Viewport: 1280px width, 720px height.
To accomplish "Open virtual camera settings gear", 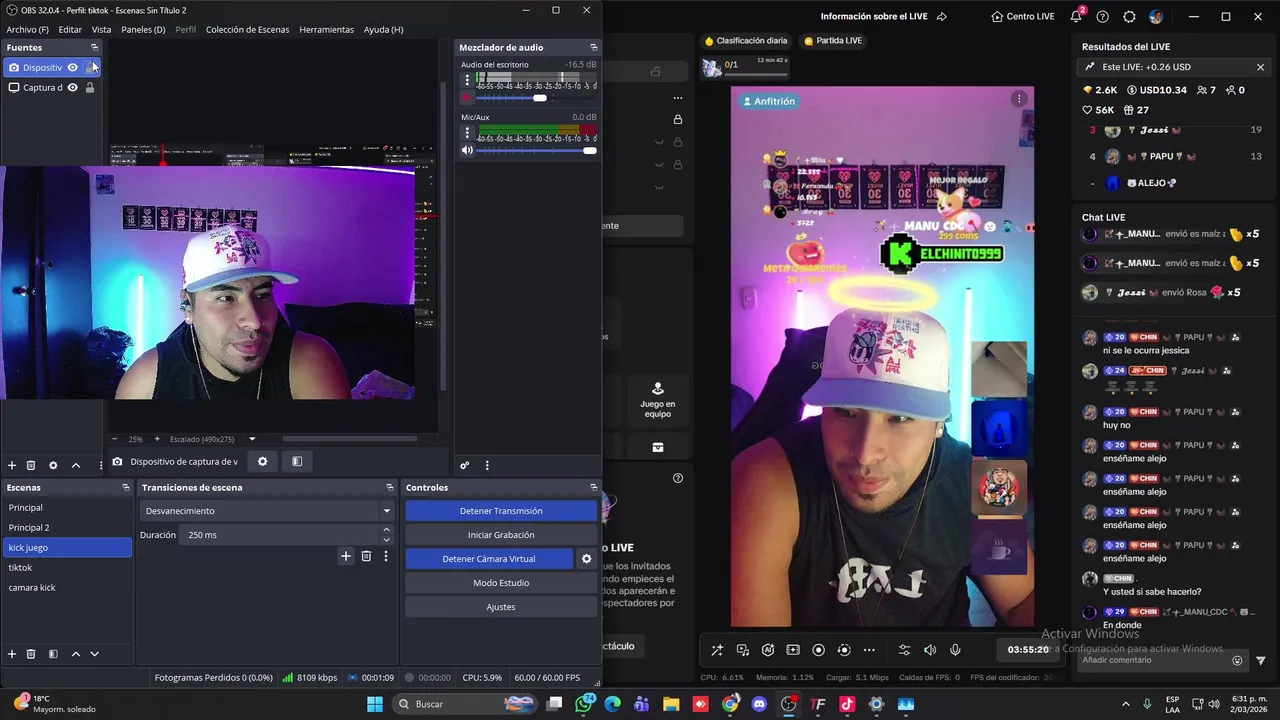I will pos(587,559).
